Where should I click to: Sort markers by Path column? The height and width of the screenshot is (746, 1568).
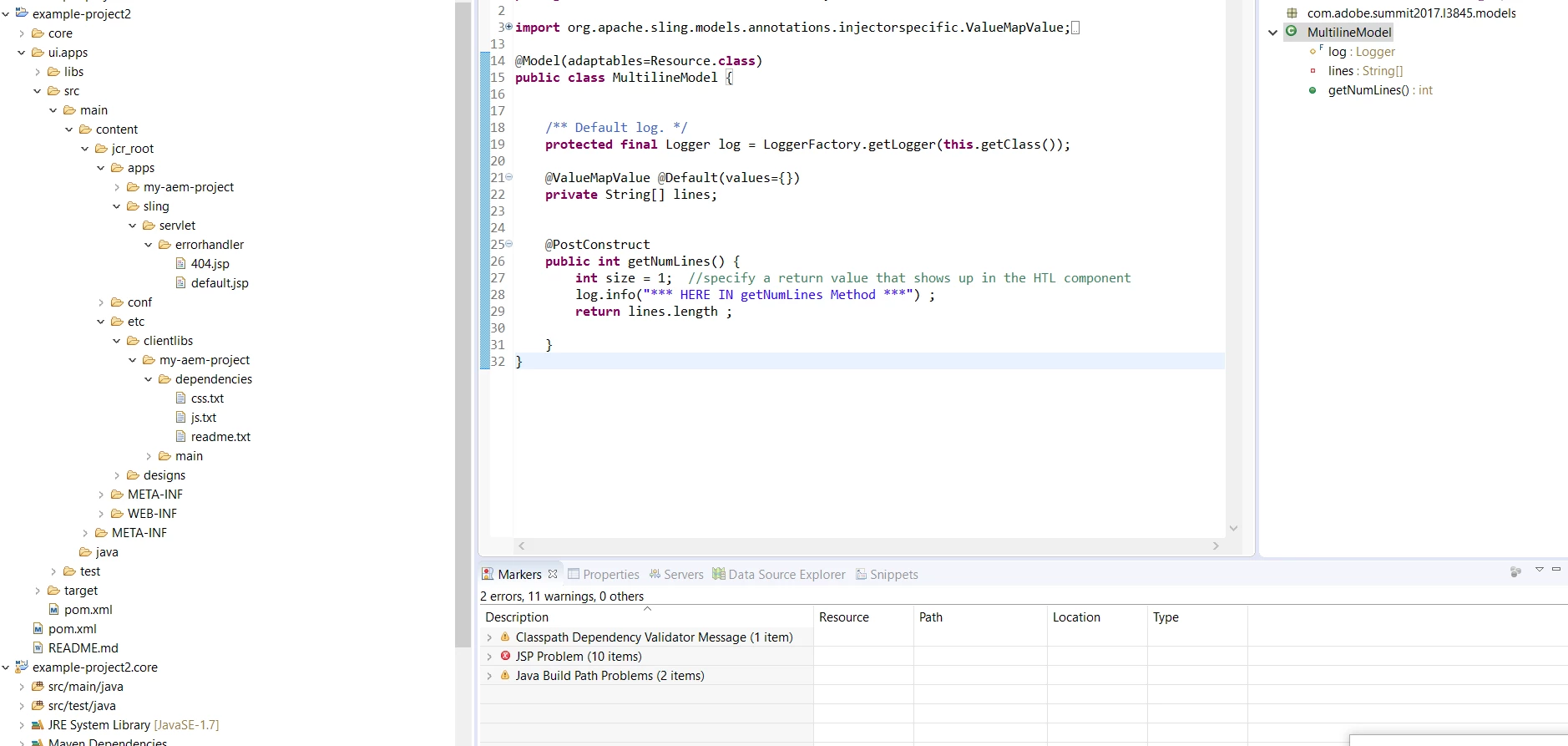(981, 617)
